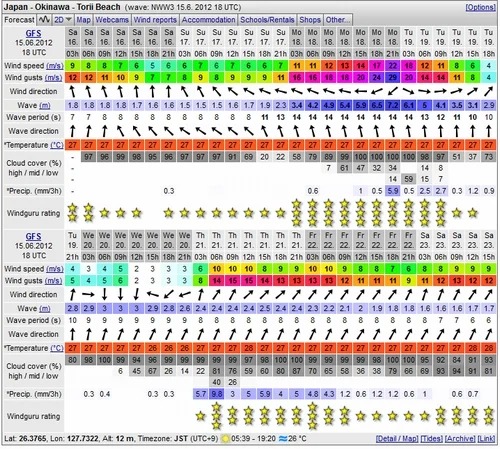Click star rating under Sa 16. 06h
This screenshot has height=449, width=500.
pyautogui.click(x=88, y=213)
